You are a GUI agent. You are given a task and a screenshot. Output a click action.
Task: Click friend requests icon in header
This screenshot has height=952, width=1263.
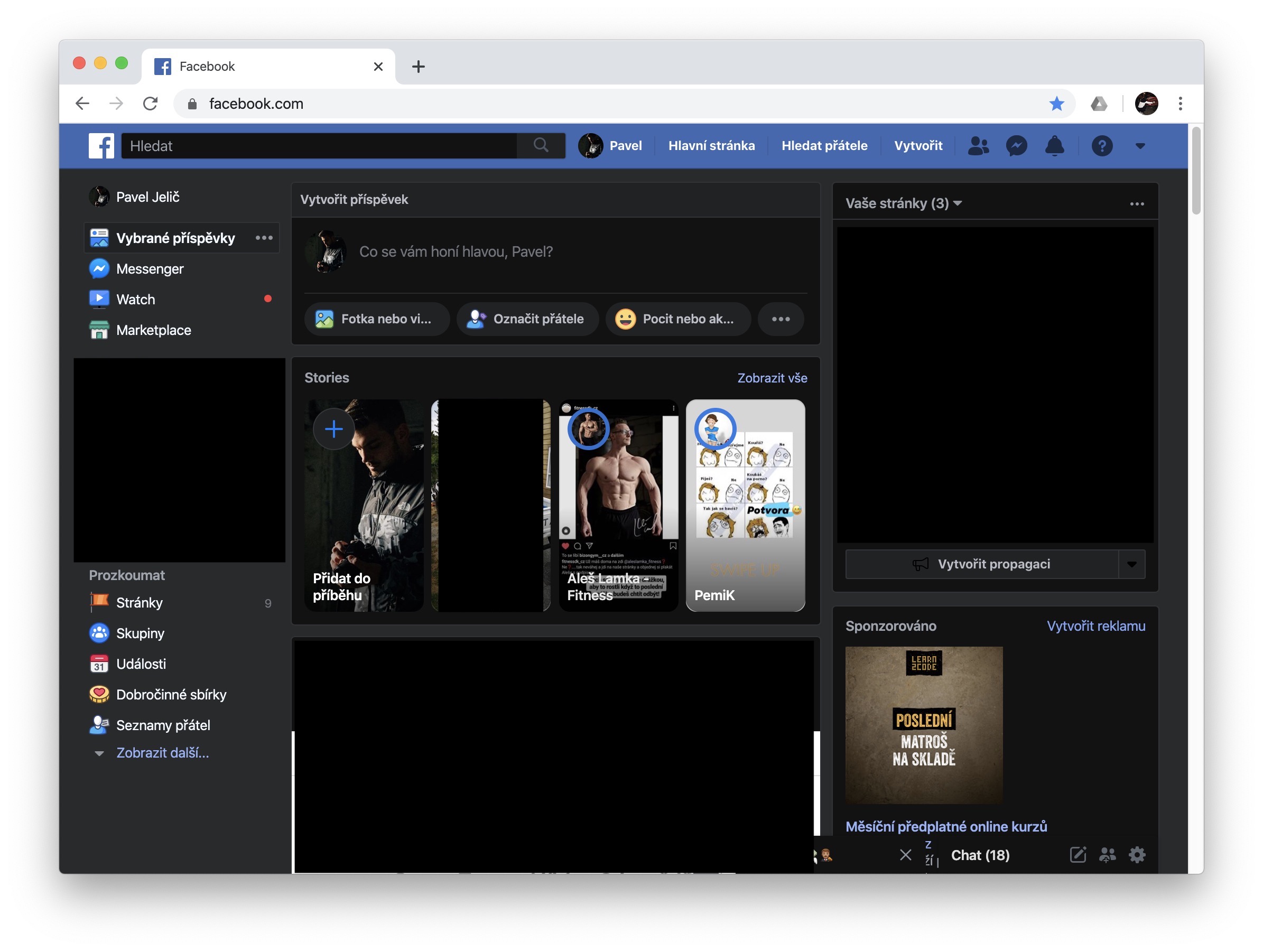[978, 146]
